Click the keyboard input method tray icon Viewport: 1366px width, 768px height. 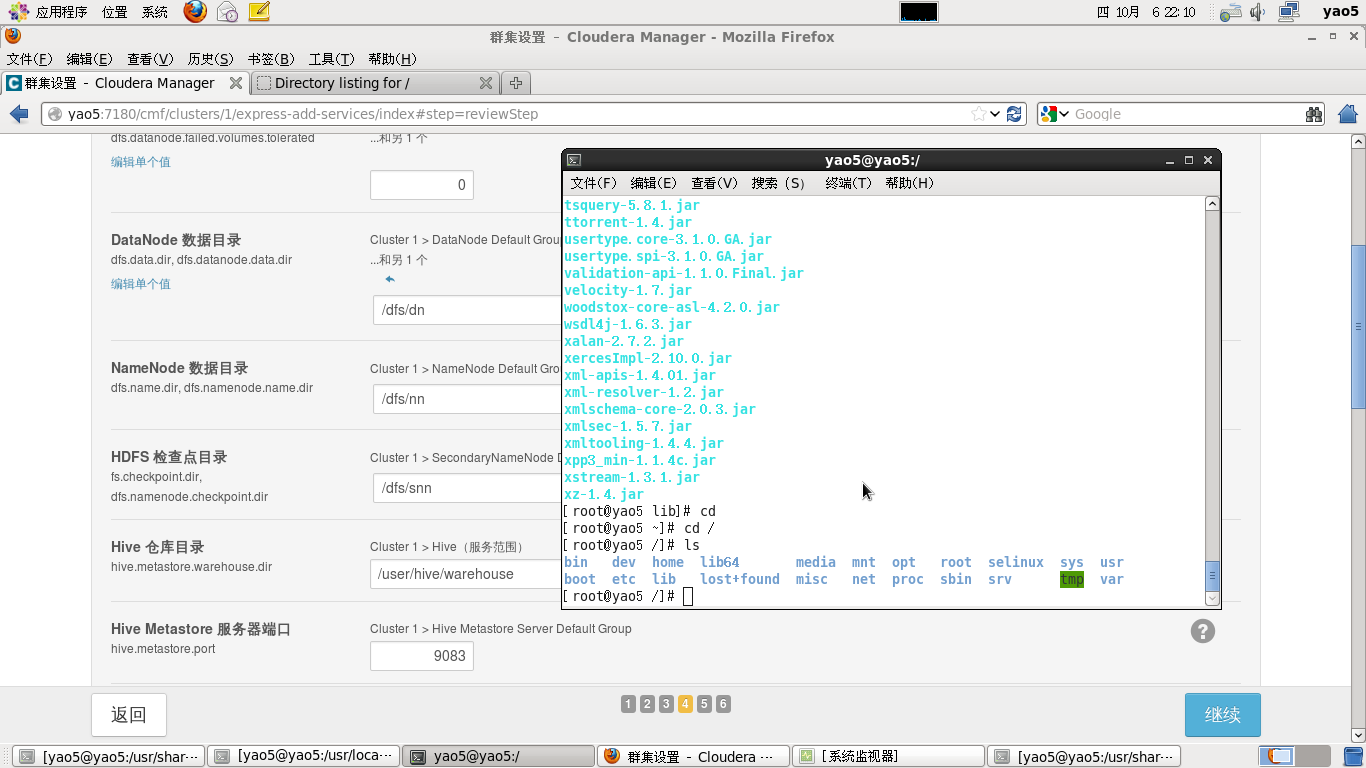pyautogui.click(x=1232, y=12)
